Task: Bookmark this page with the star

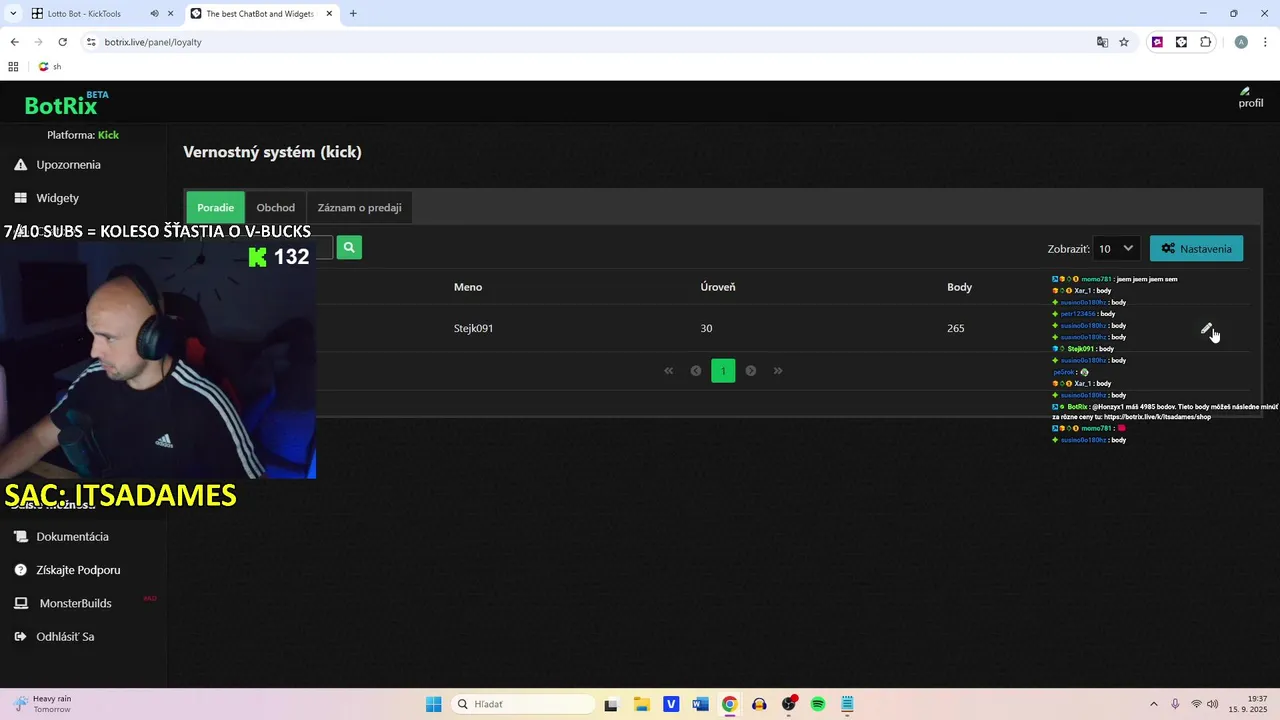Action: pos(1124,42)
